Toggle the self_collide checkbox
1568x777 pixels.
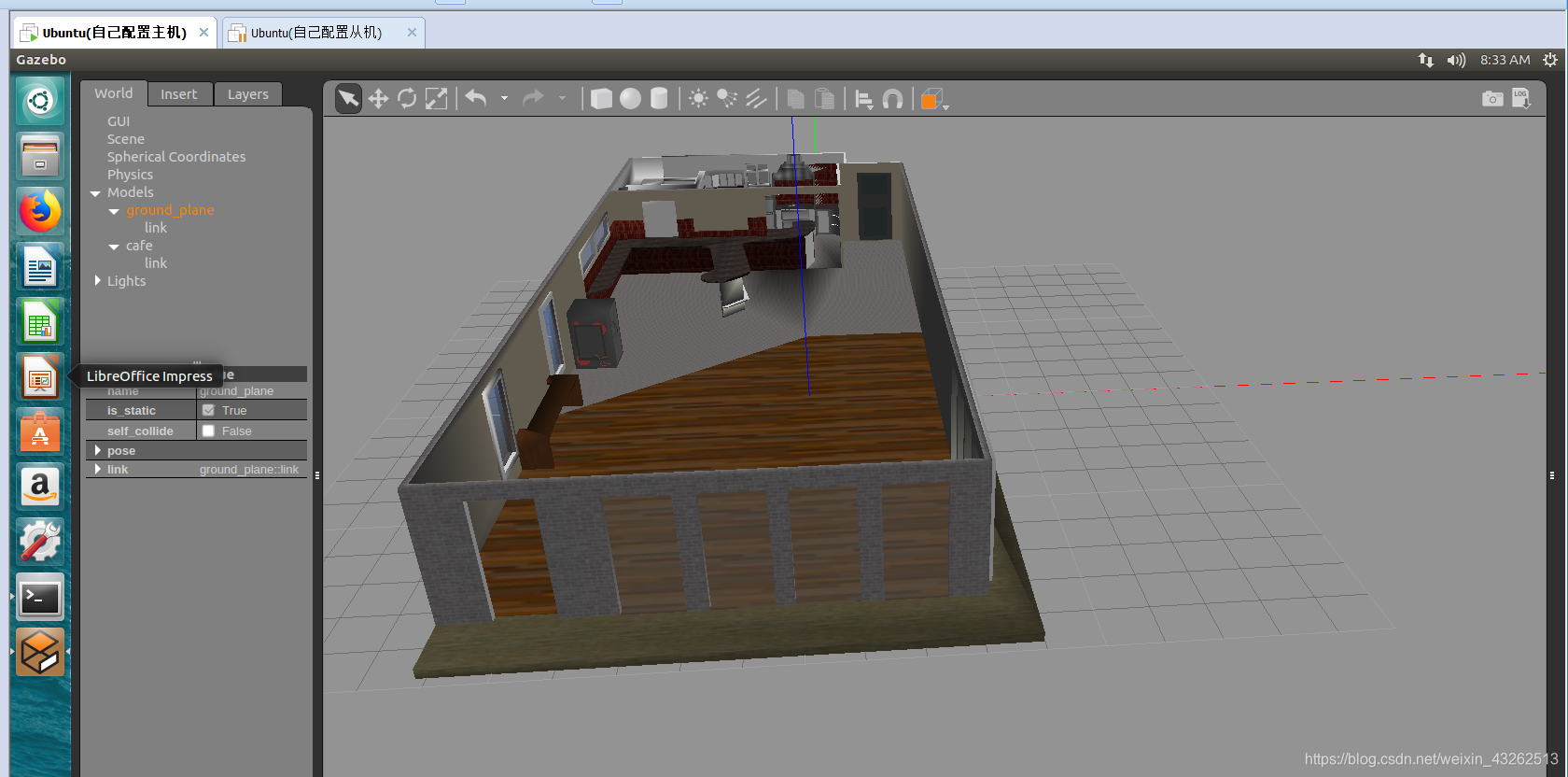coord(208,431)
